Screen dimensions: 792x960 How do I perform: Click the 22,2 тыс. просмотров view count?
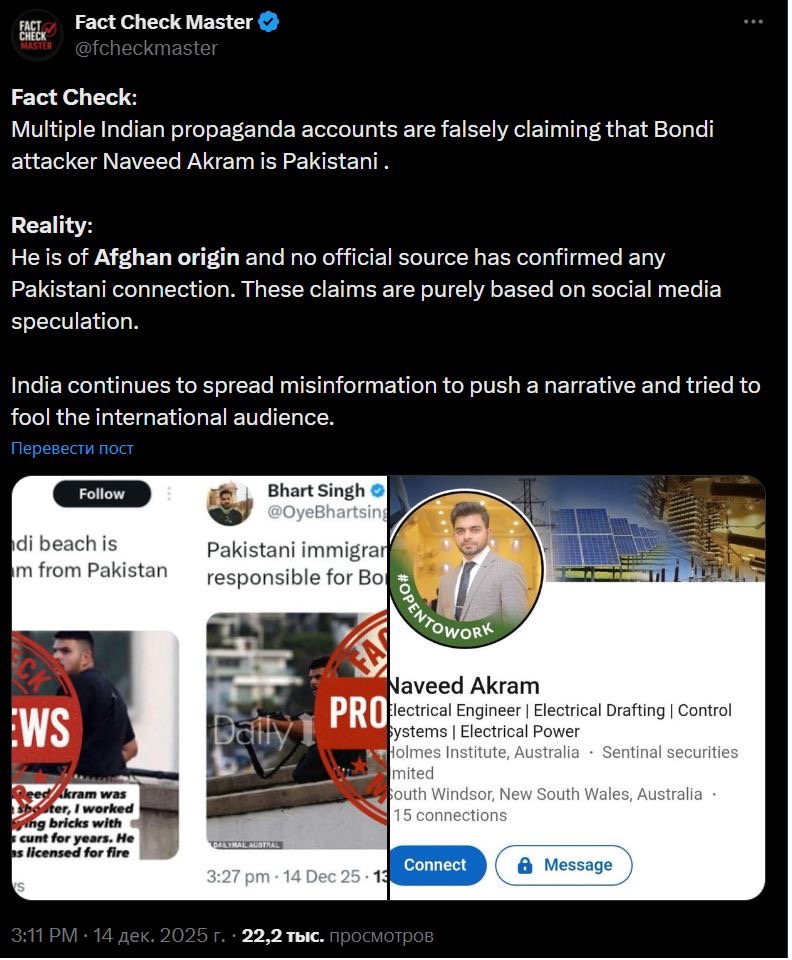pyautogui.click(x=337, y=936)
